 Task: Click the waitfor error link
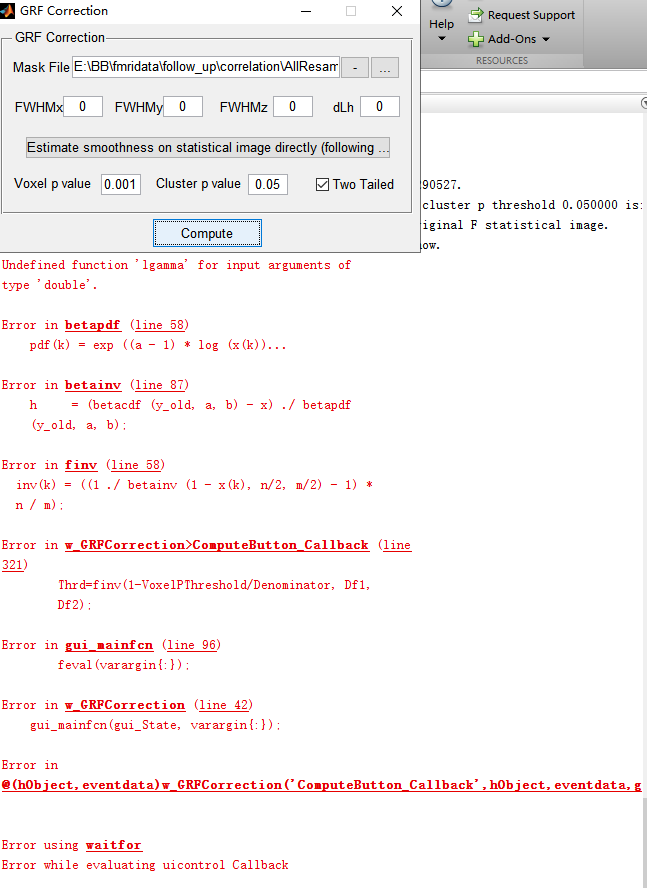coord(113,845)
